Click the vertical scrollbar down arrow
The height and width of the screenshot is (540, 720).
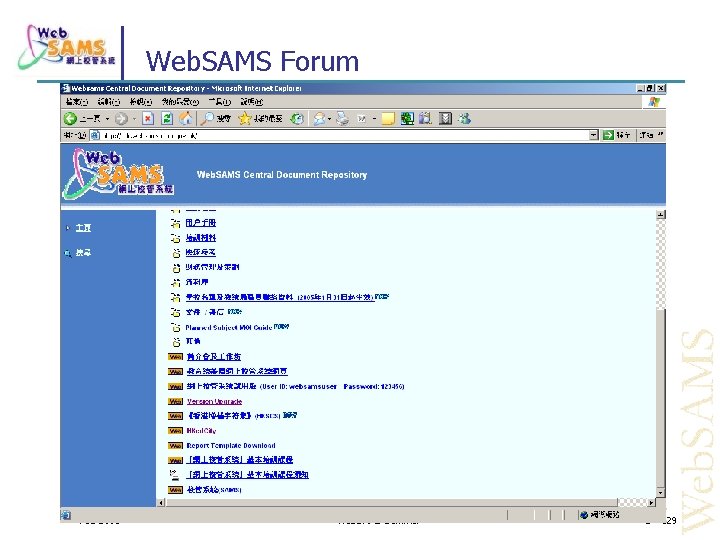pos(661,493)
